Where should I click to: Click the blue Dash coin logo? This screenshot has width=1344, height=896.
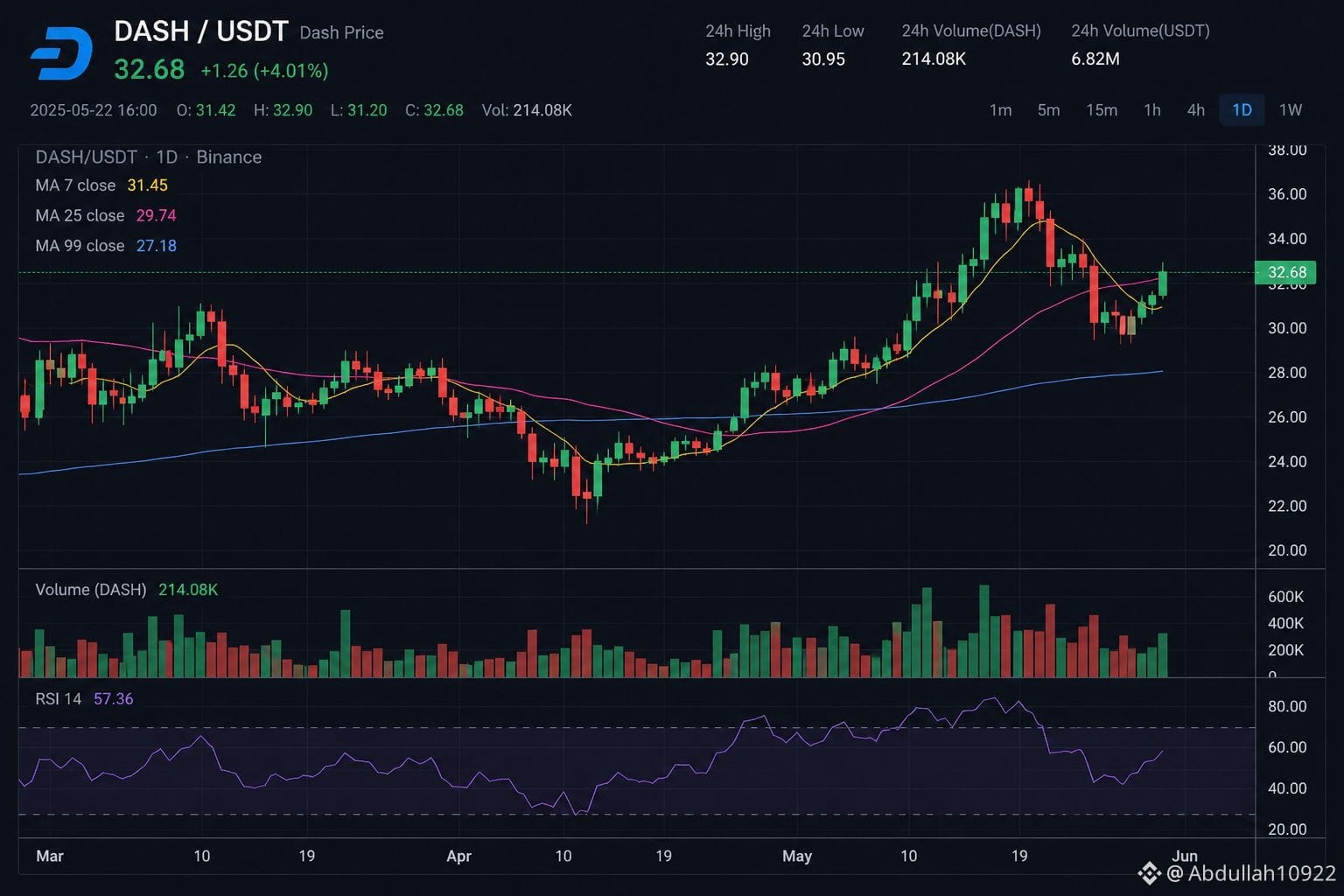[61, 53]
